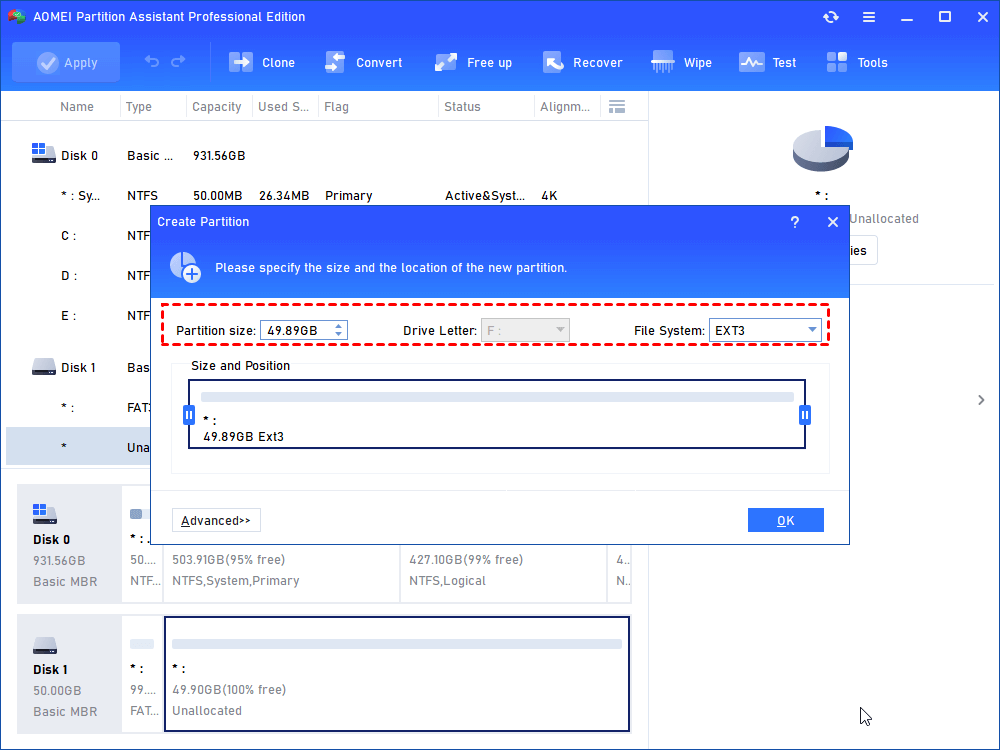1000x750 pixels.
Task: Open the Wipe tool
Action: 681,62
